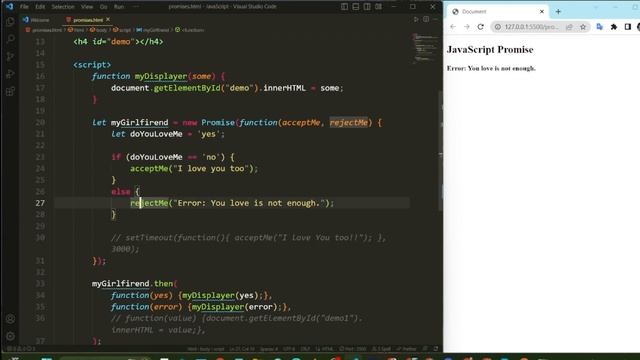Click the Run code icon in editor toolbar
This screenshot has width=640, height=360.
coord(416,19)
